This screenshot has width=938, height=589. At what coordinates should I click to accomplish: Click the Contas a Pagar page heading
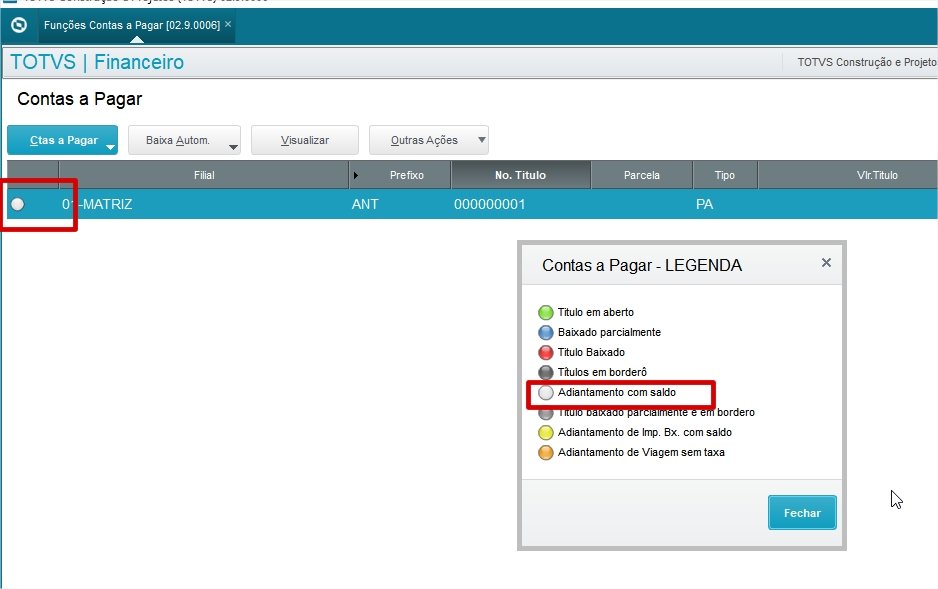[80, 99]
